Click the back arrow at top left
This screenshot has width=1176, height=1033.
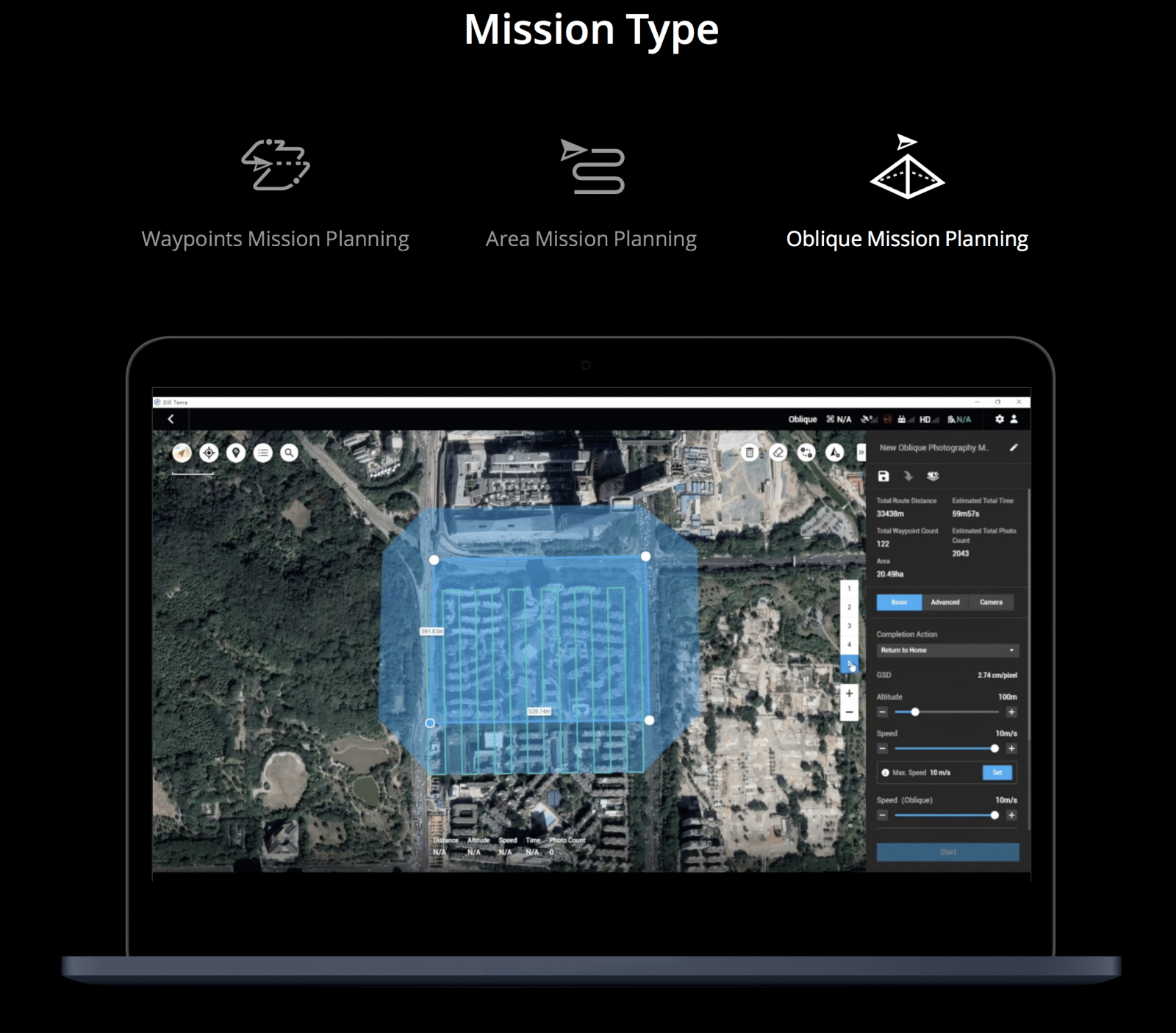point(171,417)
